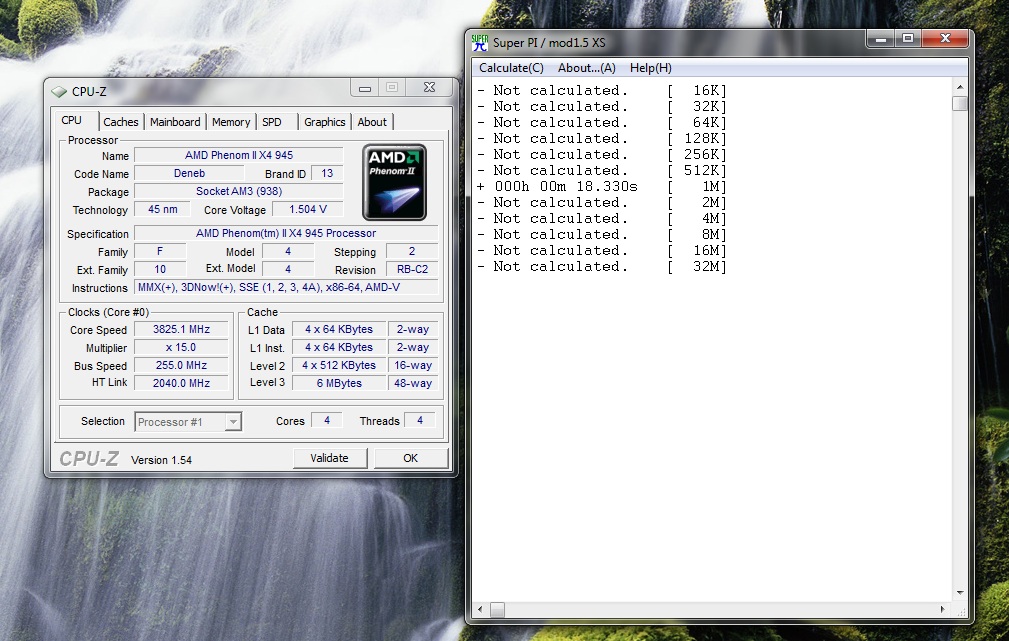Click the Bus Speed value '255.0 MHz'
Image resolution: width=1009 pixels, height=641 pixels.
(x=181, y=365)
